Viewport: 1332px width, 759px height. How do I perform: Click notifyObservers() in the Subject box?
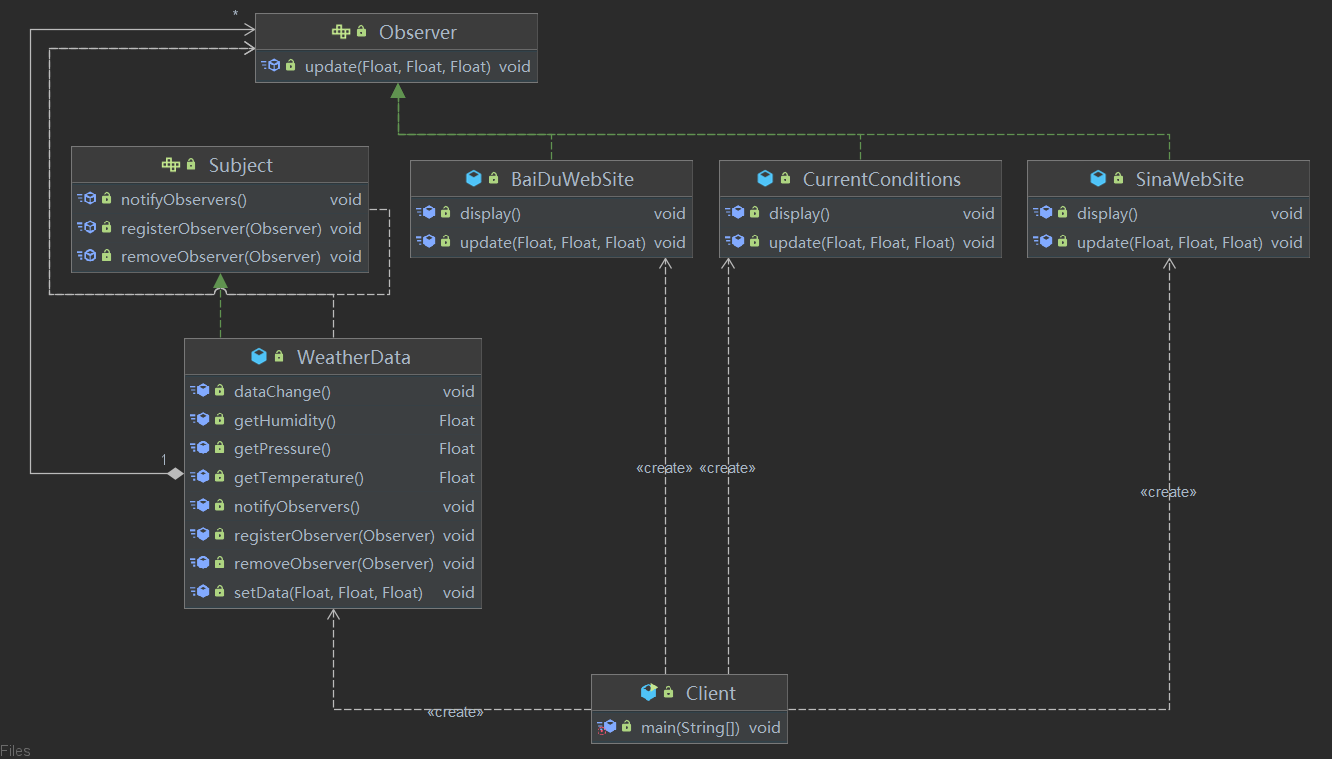coord(184,200)
